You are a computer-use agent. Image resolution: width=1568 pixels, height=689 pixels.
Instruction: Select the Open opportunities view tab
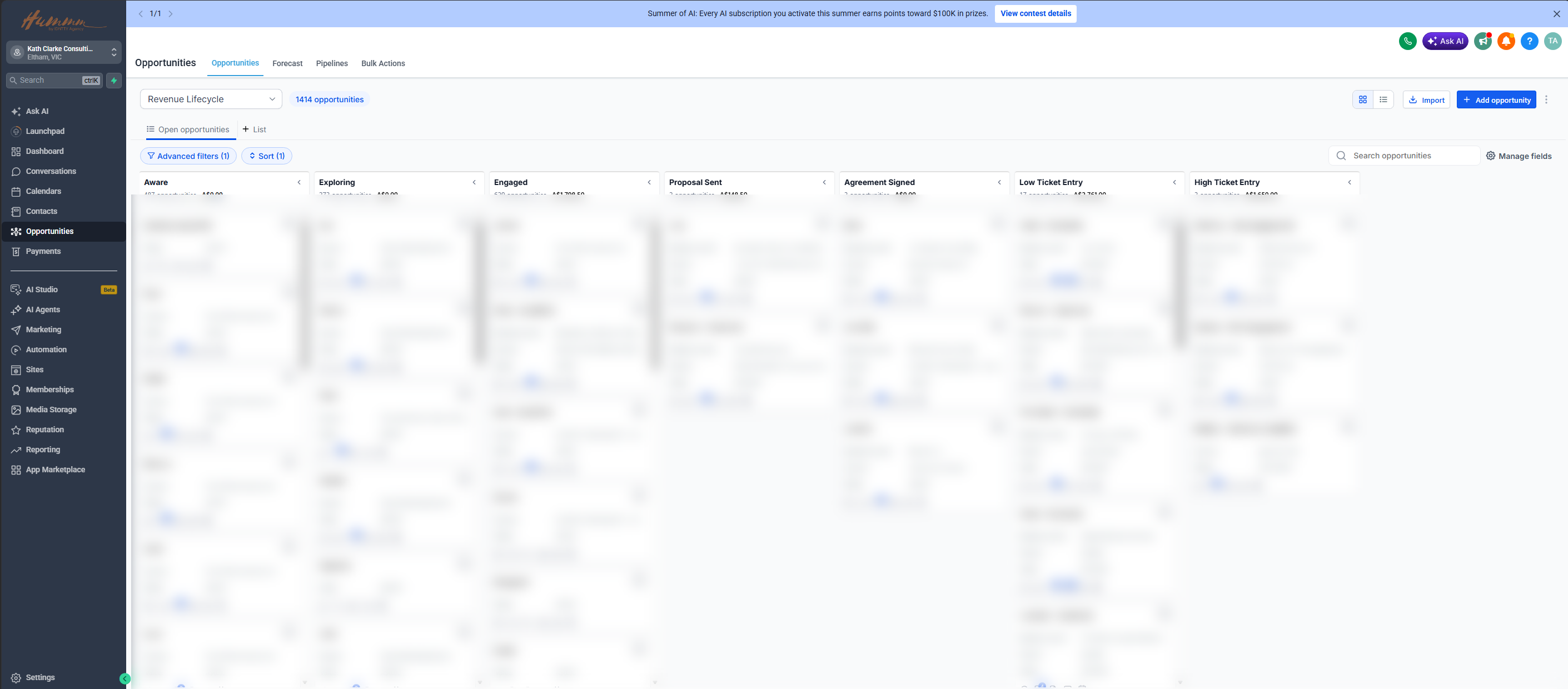[188, 129]
